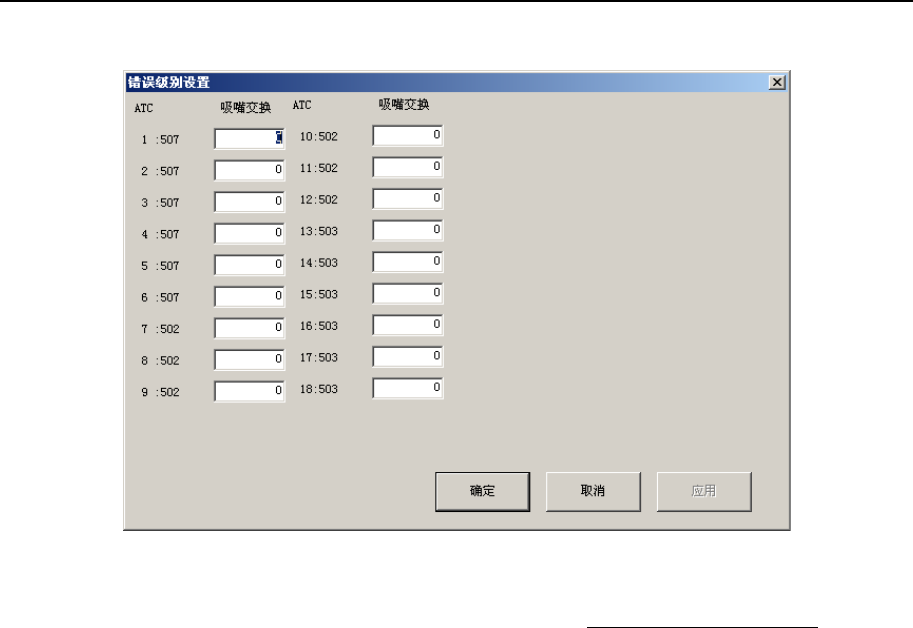
Task: Focus the input field for ATC 6 :507
Action: (x=249, y=297)
